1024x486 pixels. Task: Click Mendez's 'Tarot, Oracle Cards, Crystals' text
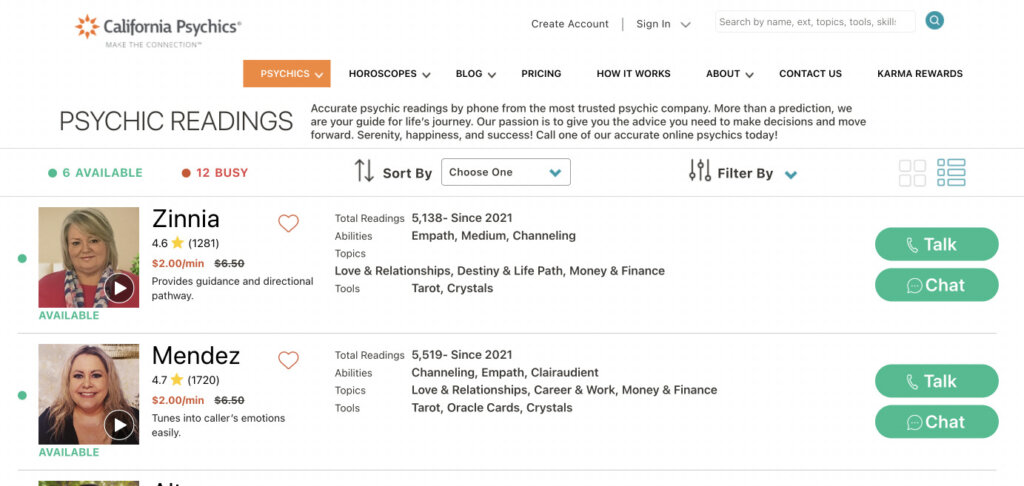pos(492,408)
